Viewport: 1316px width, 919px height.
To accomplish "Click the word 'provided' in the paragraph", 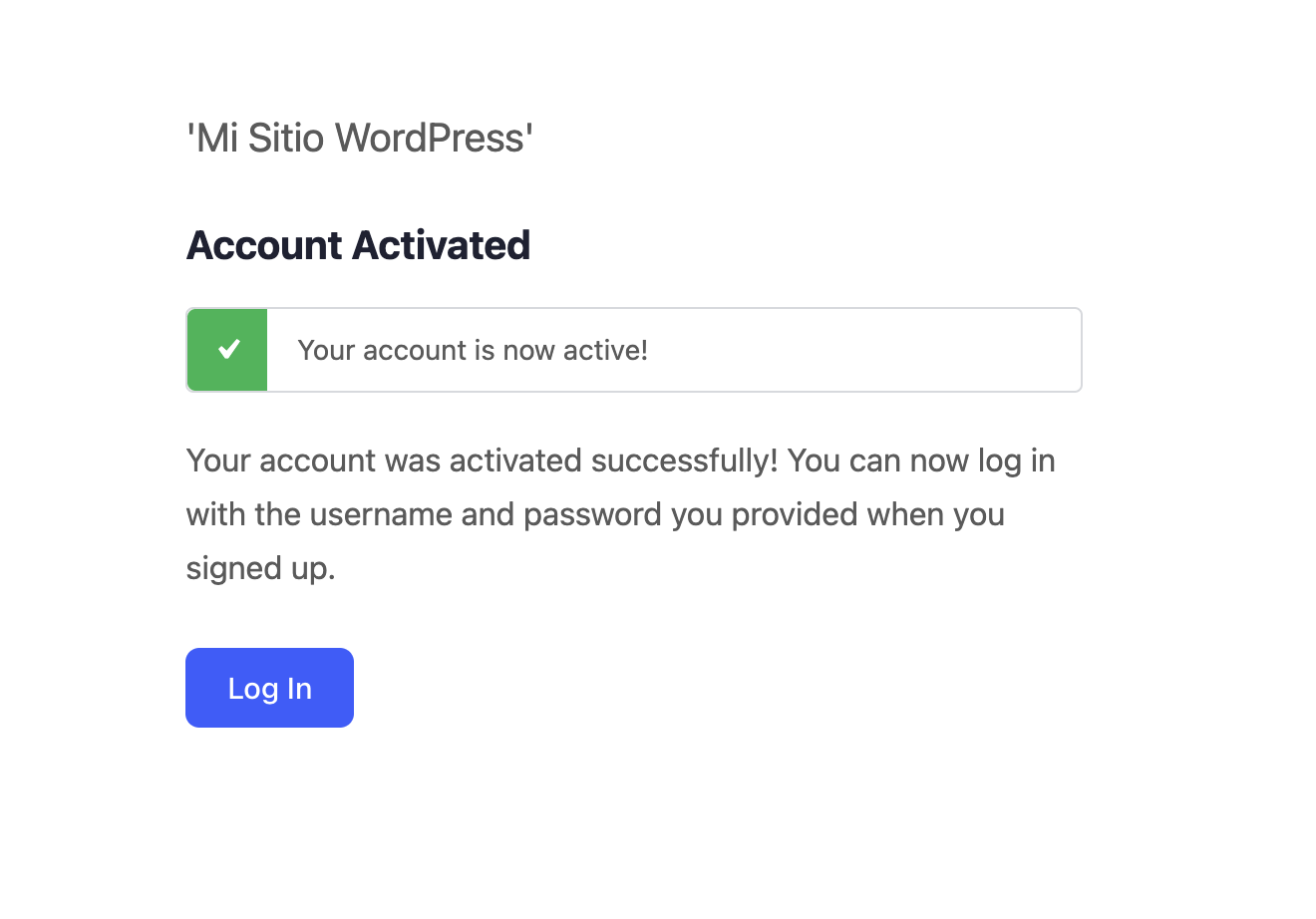I will 795,514.
